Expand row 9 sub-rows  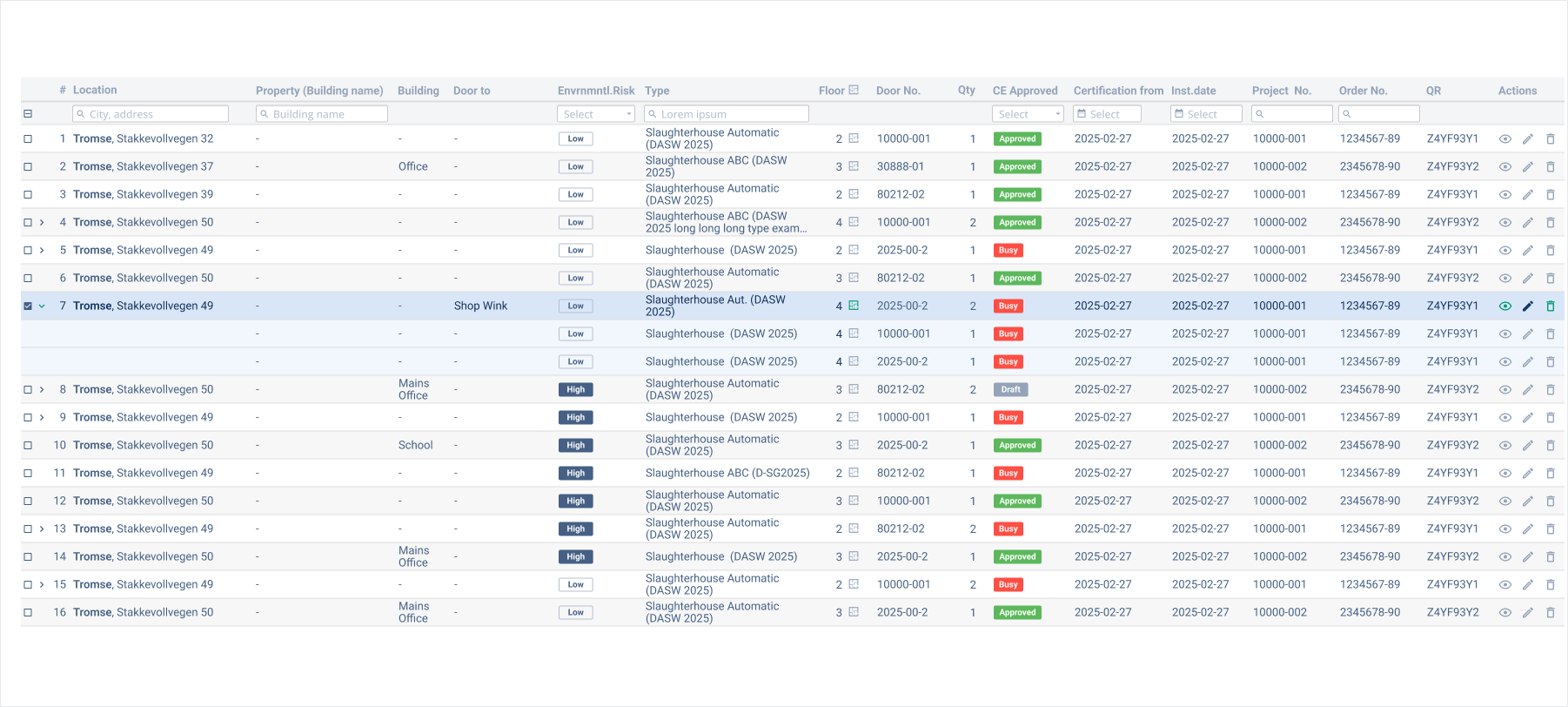(42, 417)
